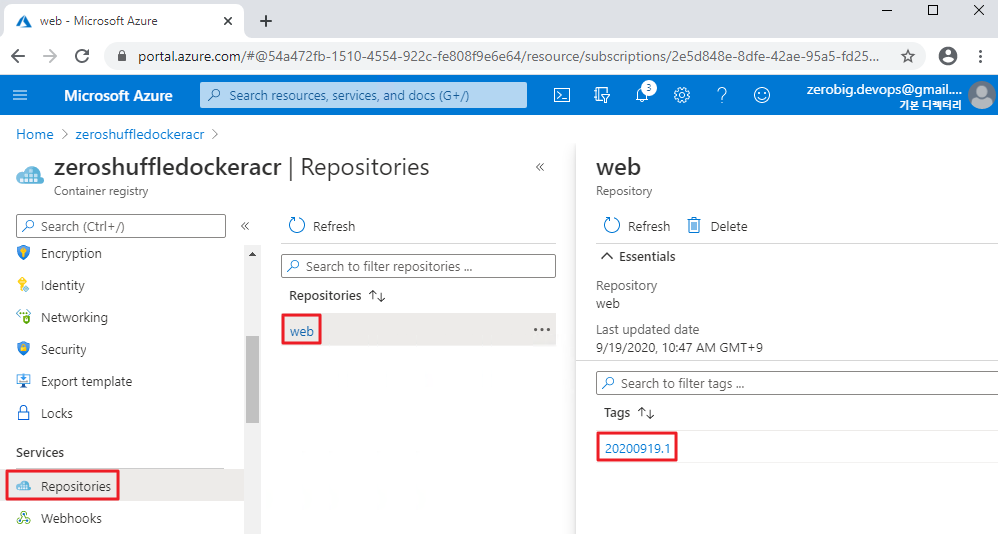Sort the Repositories column

coord(377,296)
